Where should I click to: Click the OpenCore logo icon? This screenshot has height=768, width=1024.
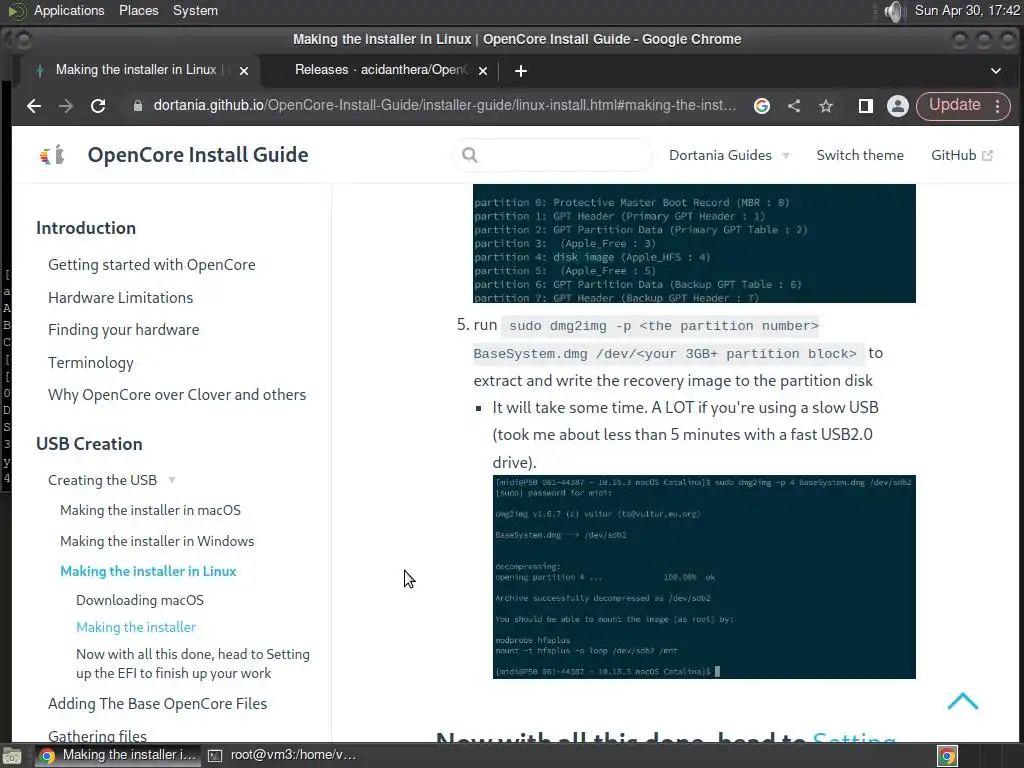pos(52,155)
